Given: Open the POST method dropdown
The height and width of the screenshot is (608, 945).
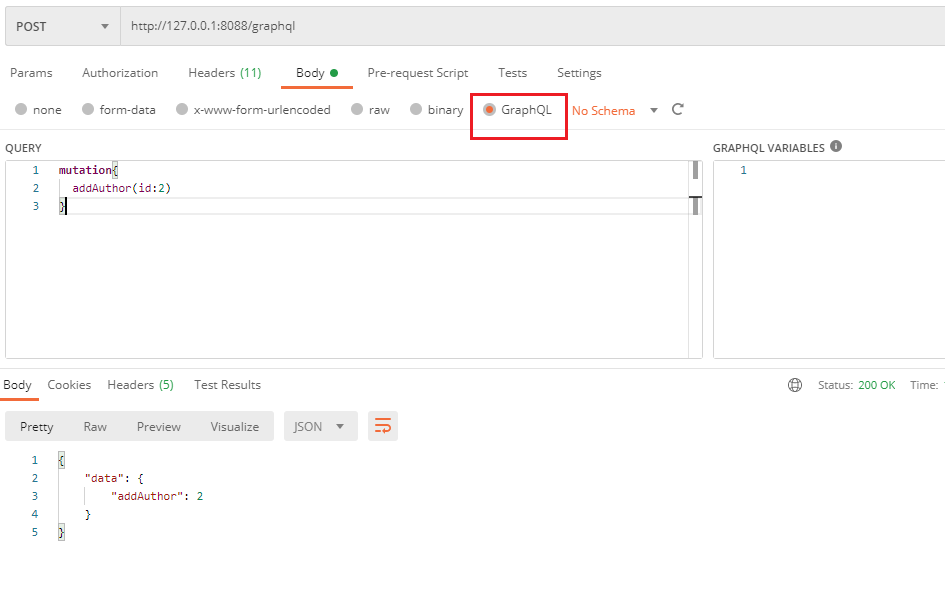Looking at the screenshot, I should tap(63, 27).
